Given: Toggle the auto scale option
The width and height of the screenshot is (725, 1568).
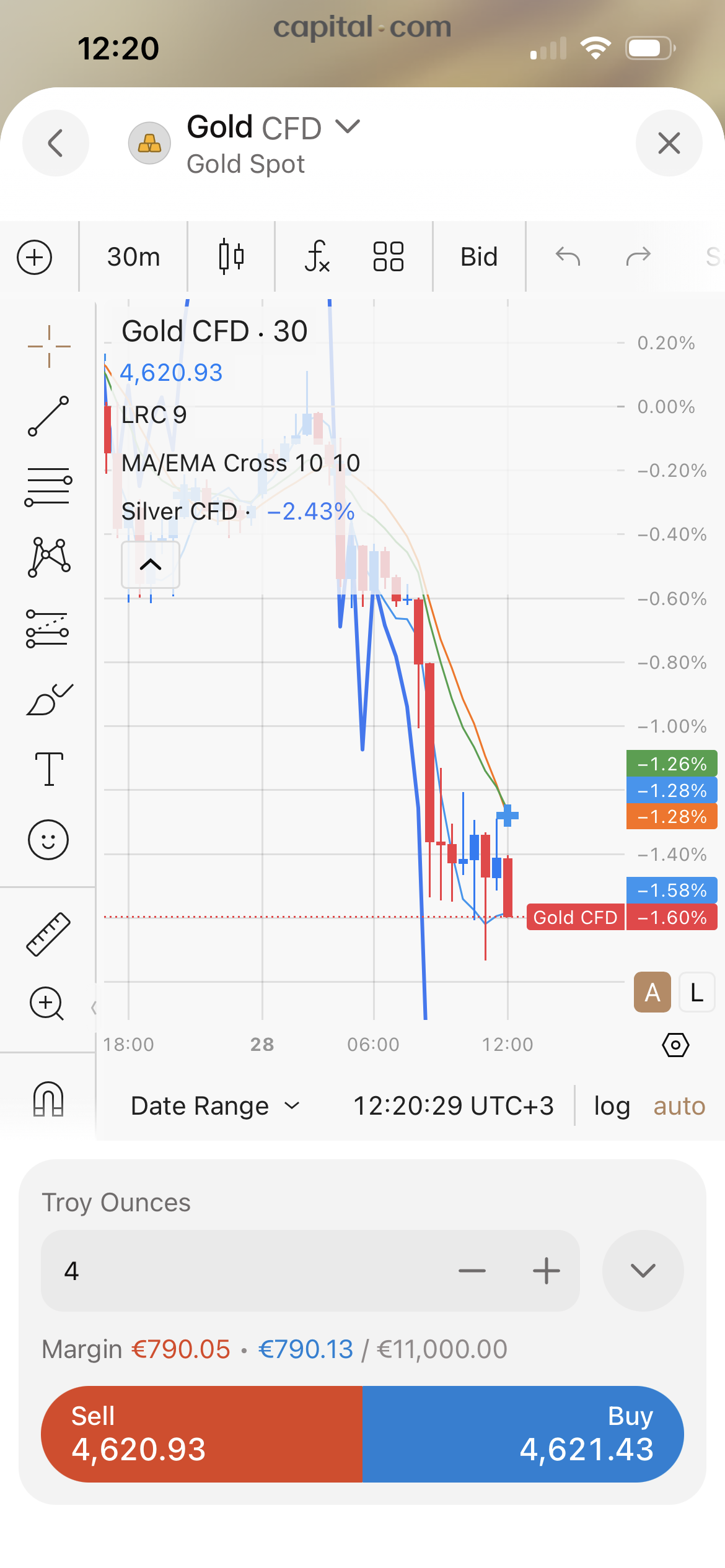Looking at the screenshot, I should point(679,1106).
